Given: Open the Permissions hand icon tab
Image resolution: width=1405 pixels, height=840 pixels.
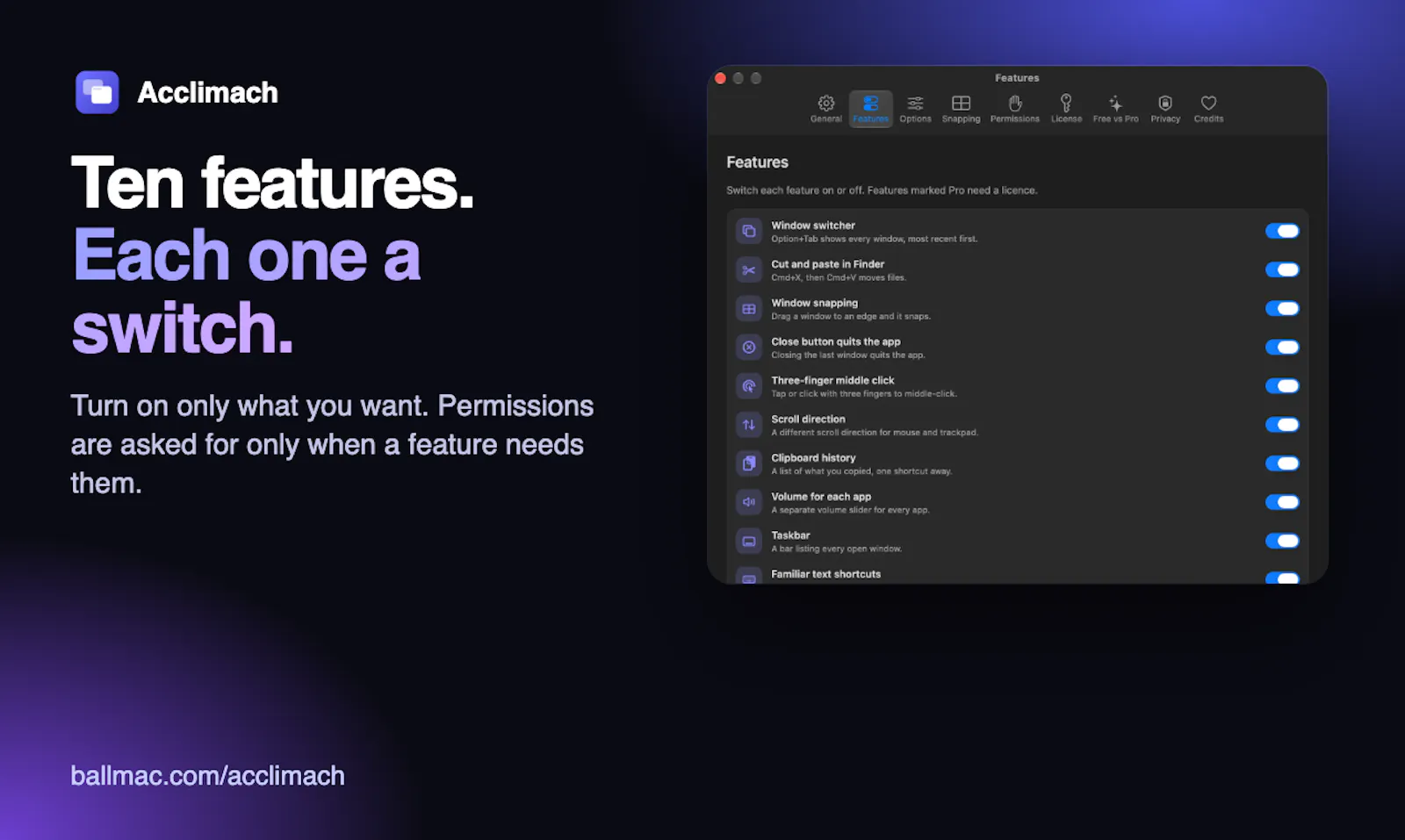Looking at the screenshot, I should (x=1014, y=109).
